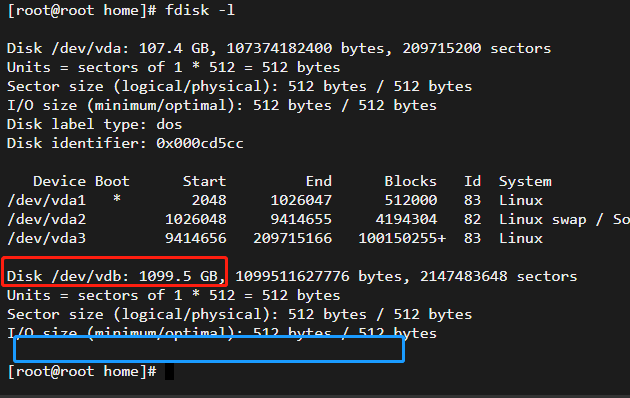The width and height of the screenshot is (630, 398).
Task: Click the terminal cursor block at prompt
Action: coord(170,371)
